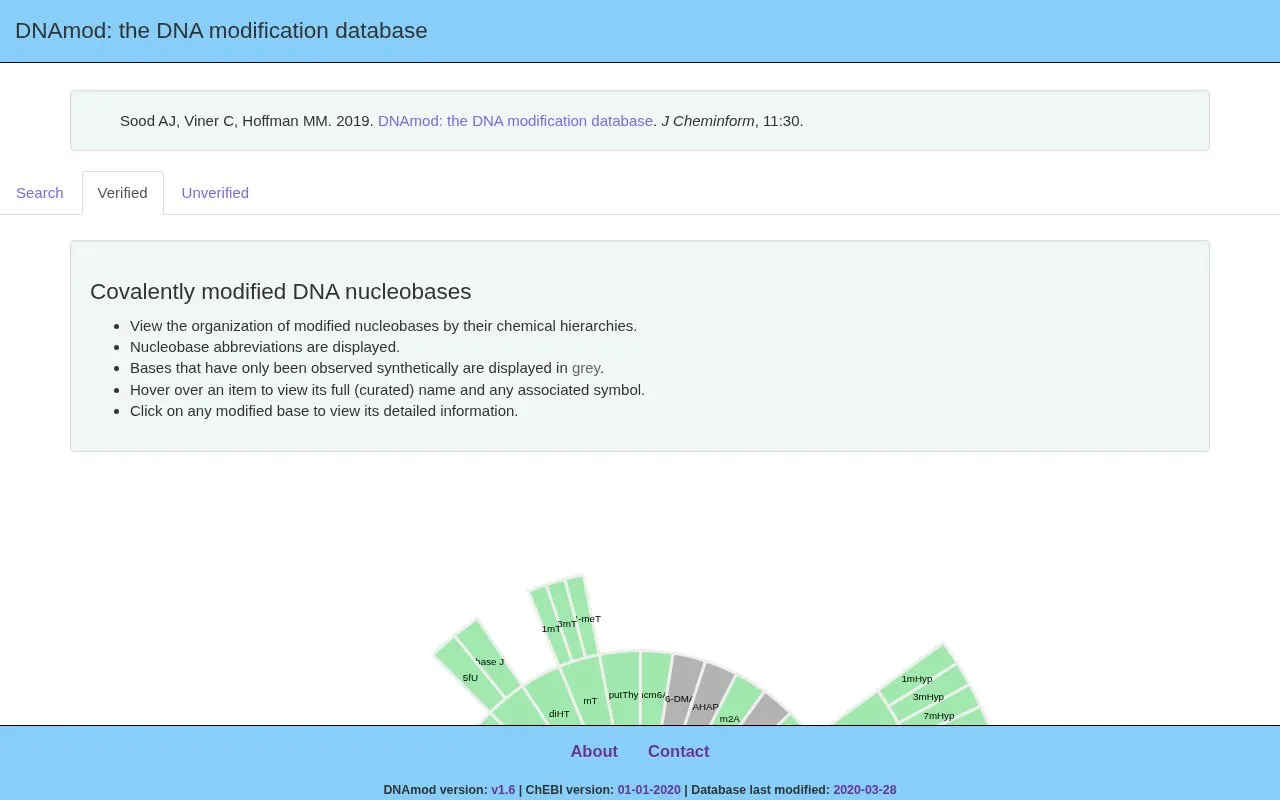Switch to the Unverified tab
Image resolution: width=1280 pixels, height=800 pixels.
[215, 193]
